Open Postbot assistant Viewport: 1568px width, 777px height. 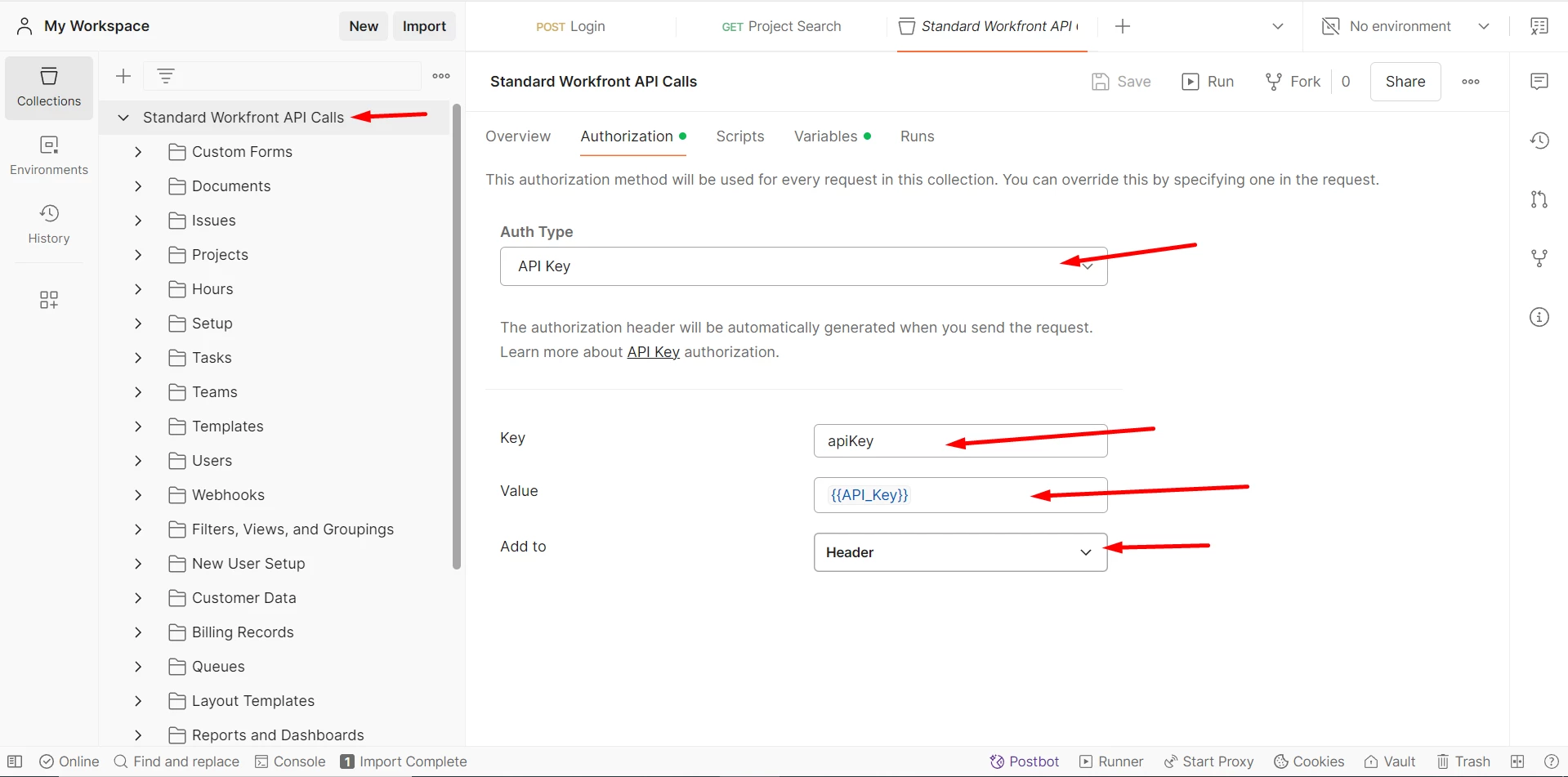pos(1025,761)
